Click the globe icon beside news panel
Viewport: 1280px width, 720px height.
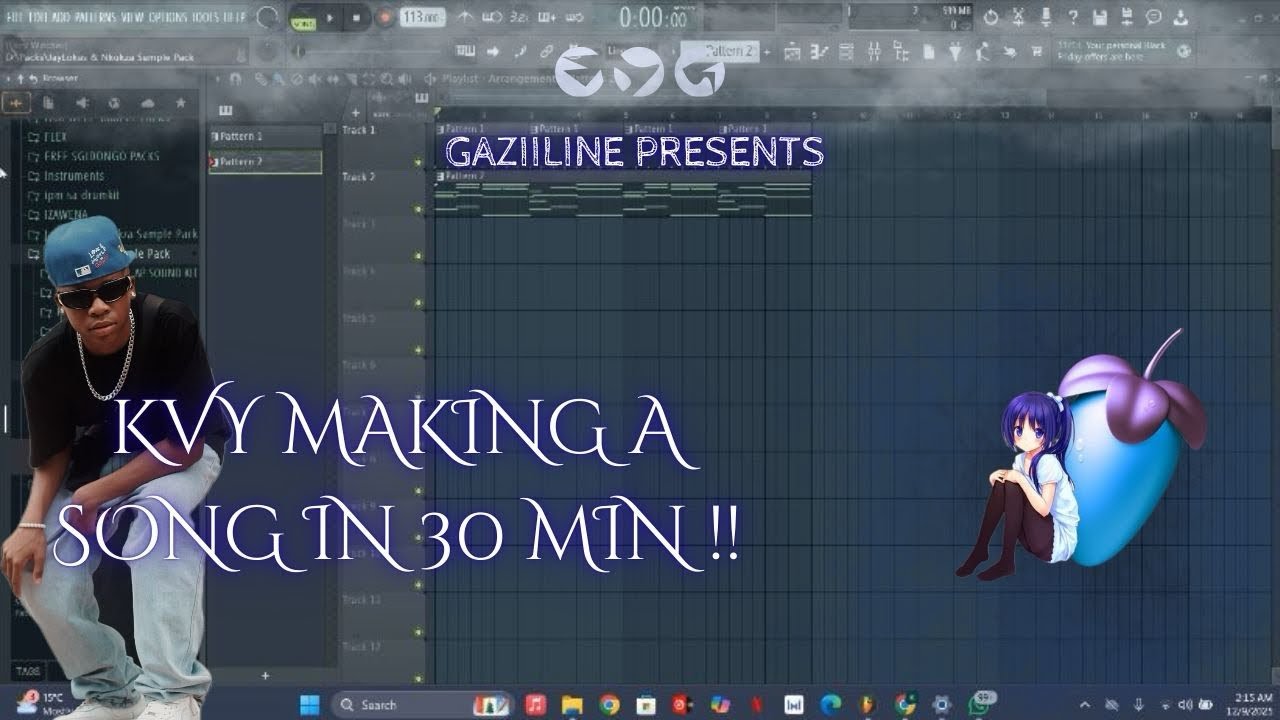pos(1184,51)
